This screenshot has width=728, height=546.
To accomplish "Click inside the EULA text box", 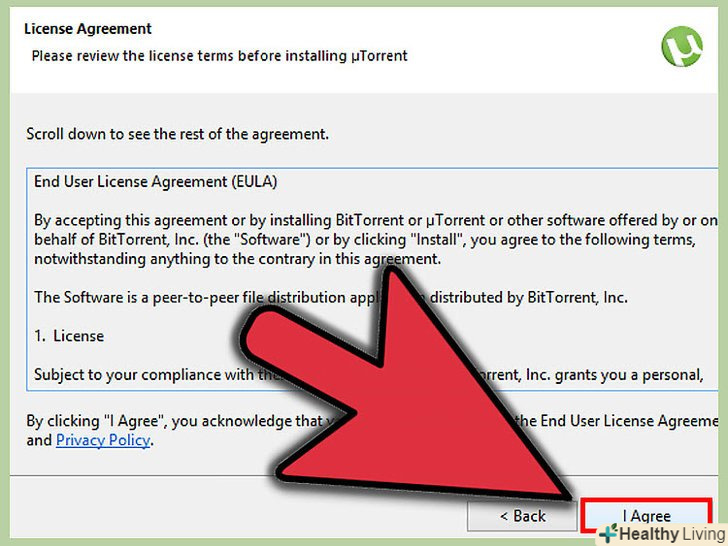I will [372, 279].
